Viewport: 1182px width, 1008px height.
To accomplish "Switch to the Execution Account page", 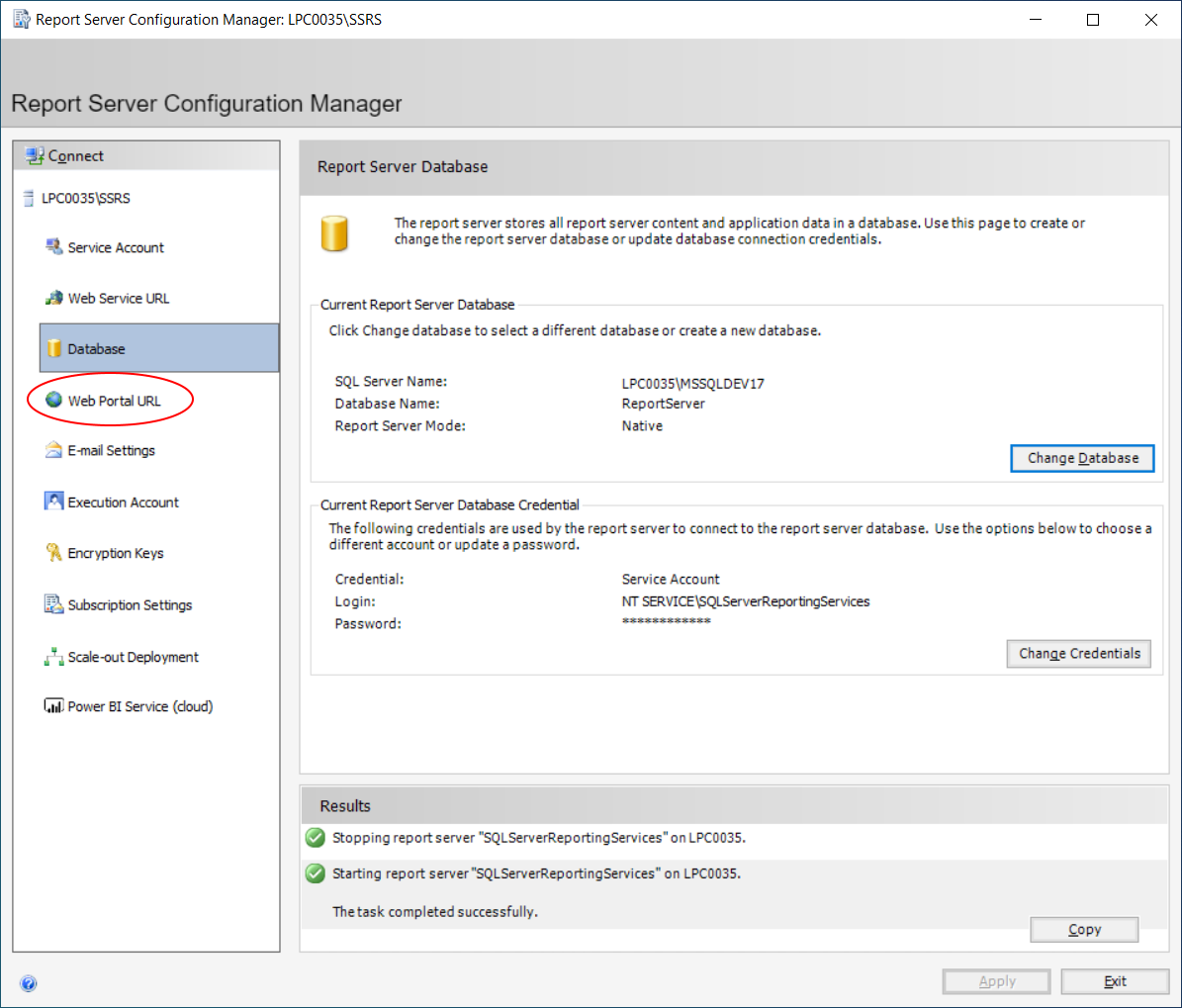I will (x=123, y=503).
